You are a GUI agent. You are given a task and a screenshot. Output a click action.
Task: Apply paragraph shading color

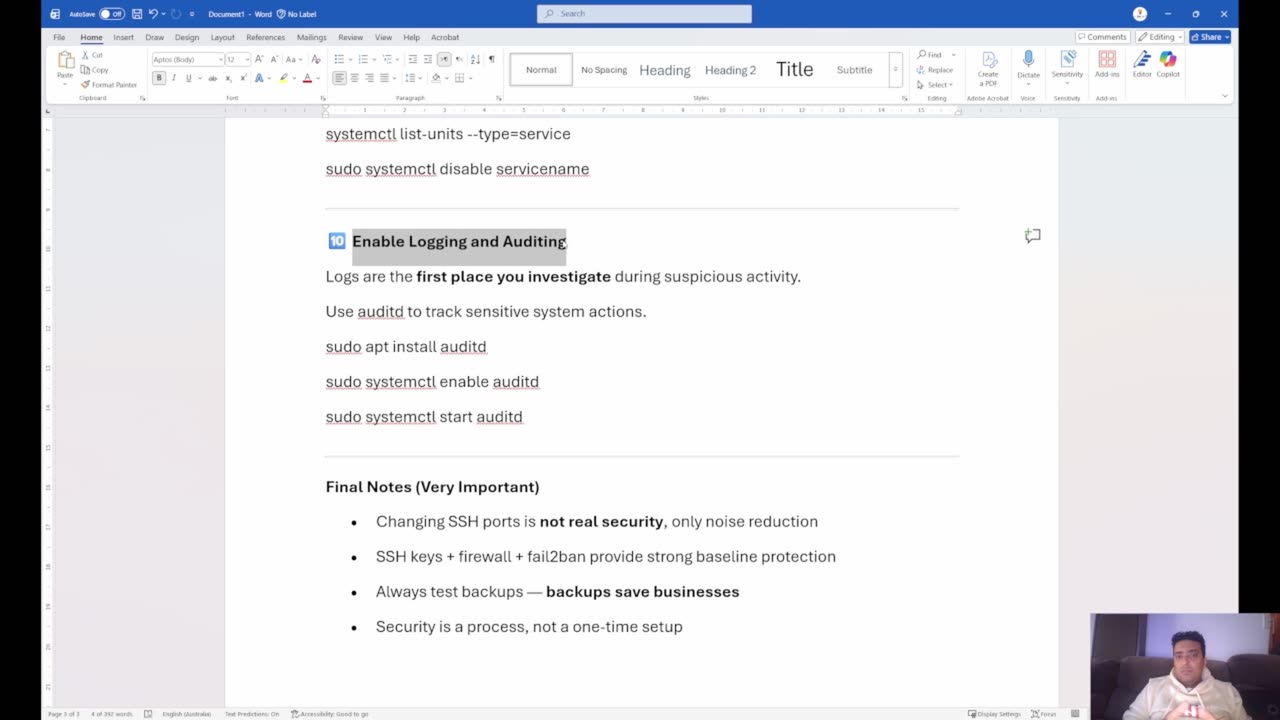click(435, 78)
